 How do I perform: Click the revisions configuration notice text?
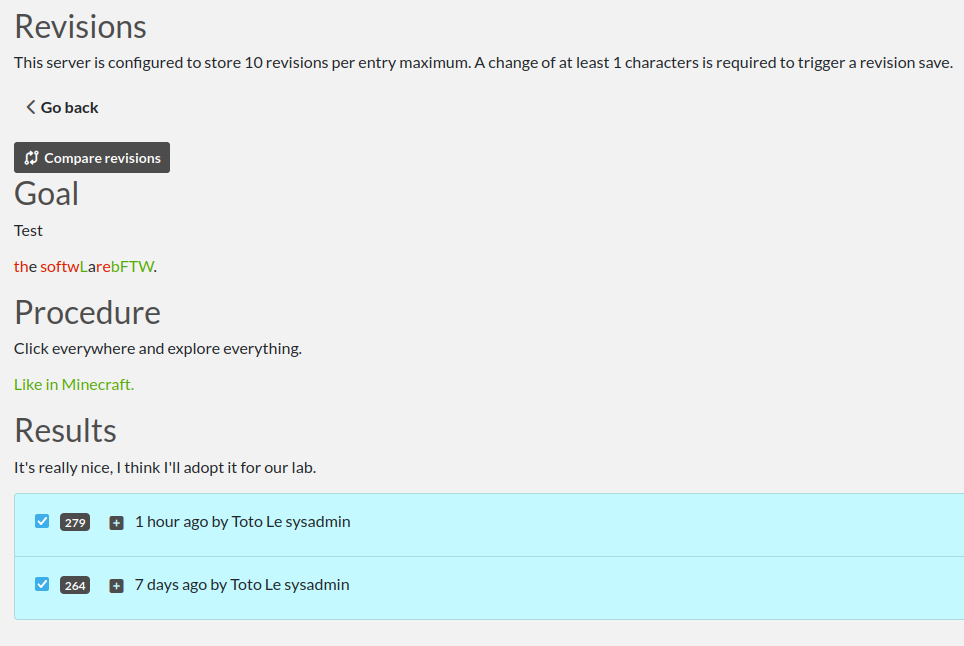point(483,63)
